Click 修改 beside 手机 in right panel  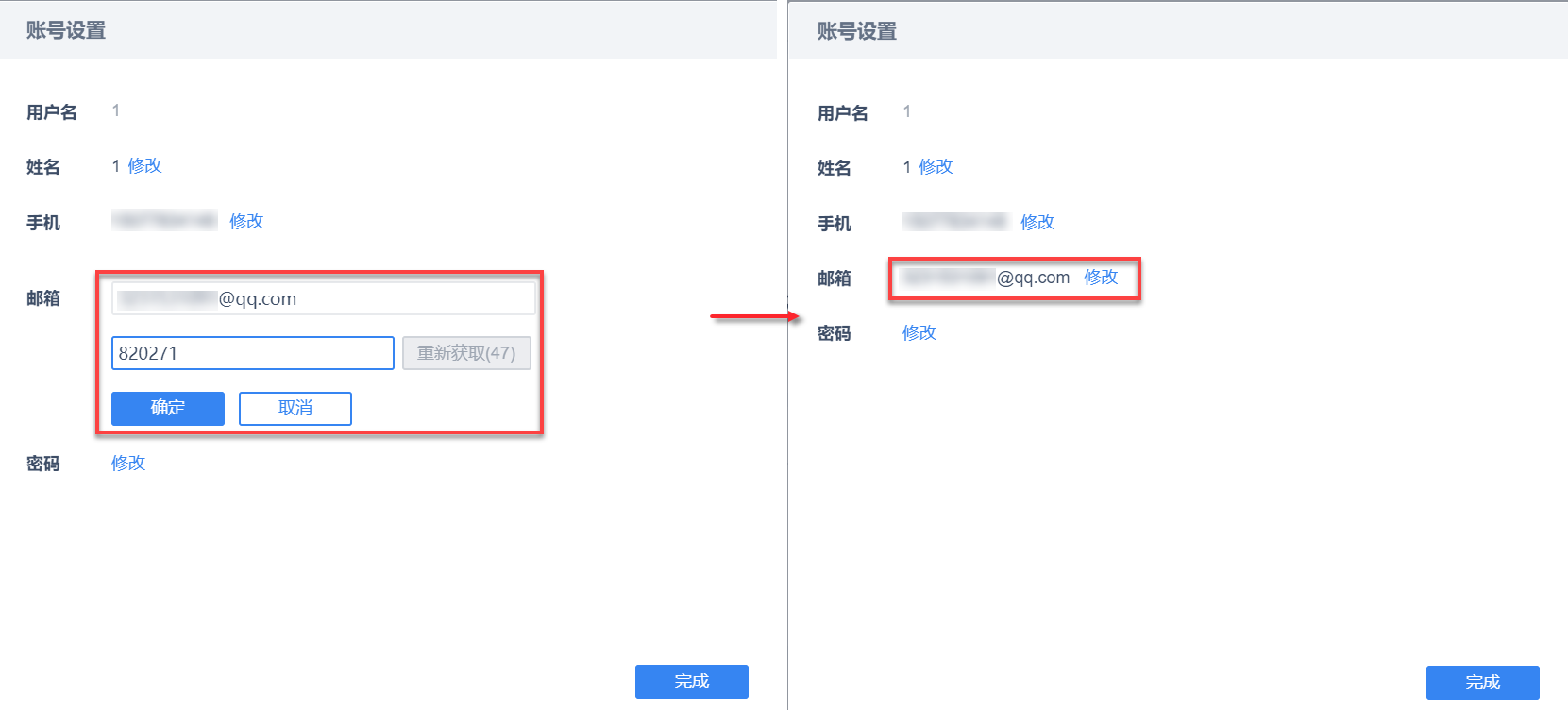pos(1037,223)
